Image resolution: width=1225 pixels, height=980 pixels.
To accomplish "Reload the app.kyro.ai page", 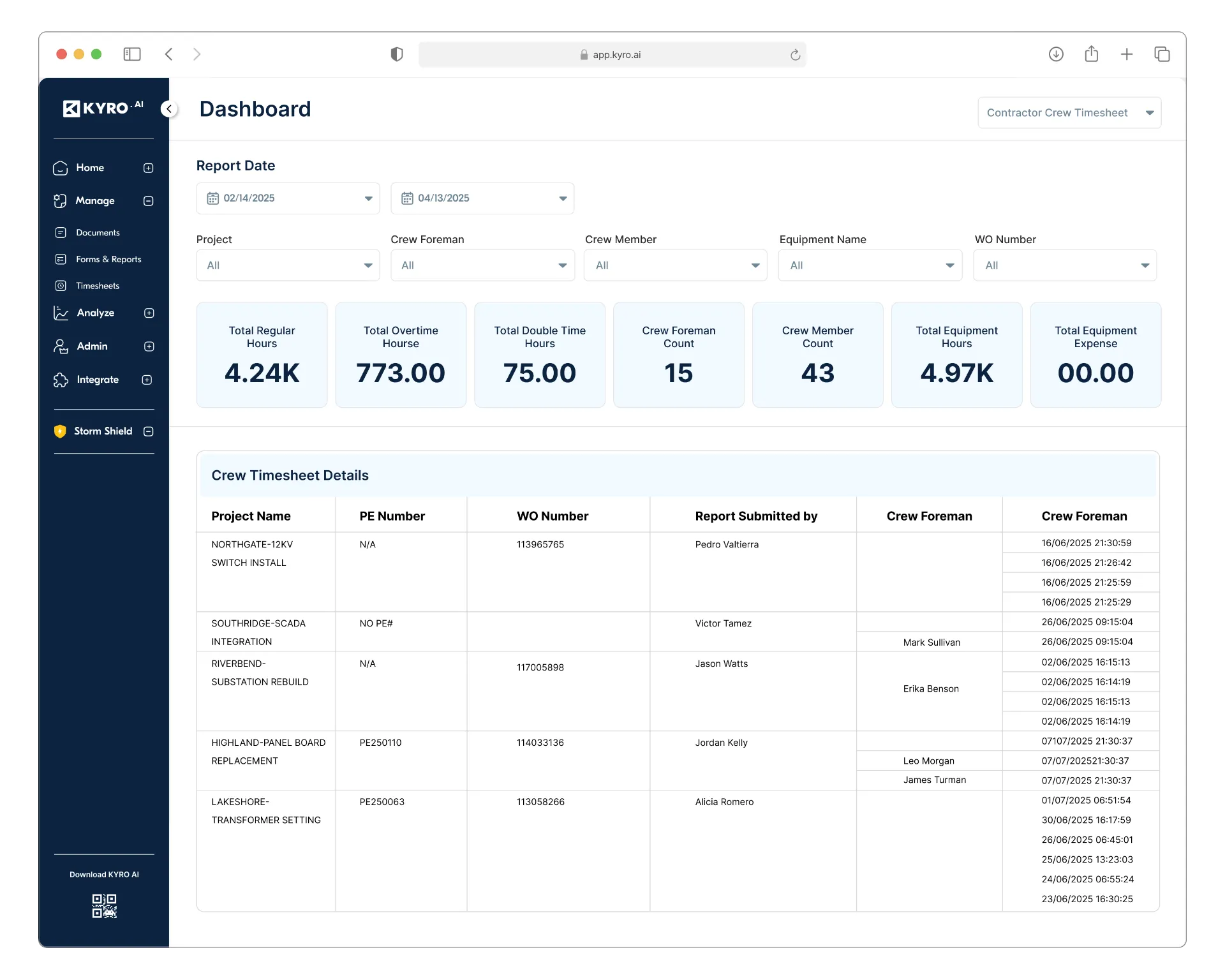I will (795, 55).
